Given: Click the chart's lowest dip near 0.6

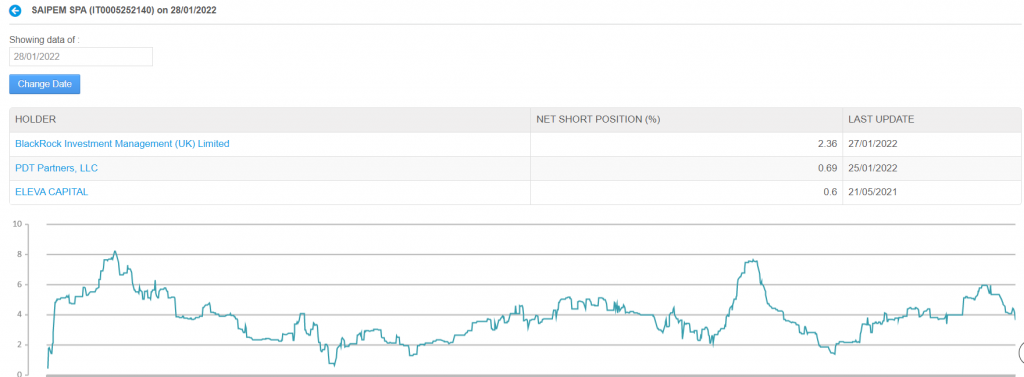Looking at the screenshot, I should (x=334, y=365).
